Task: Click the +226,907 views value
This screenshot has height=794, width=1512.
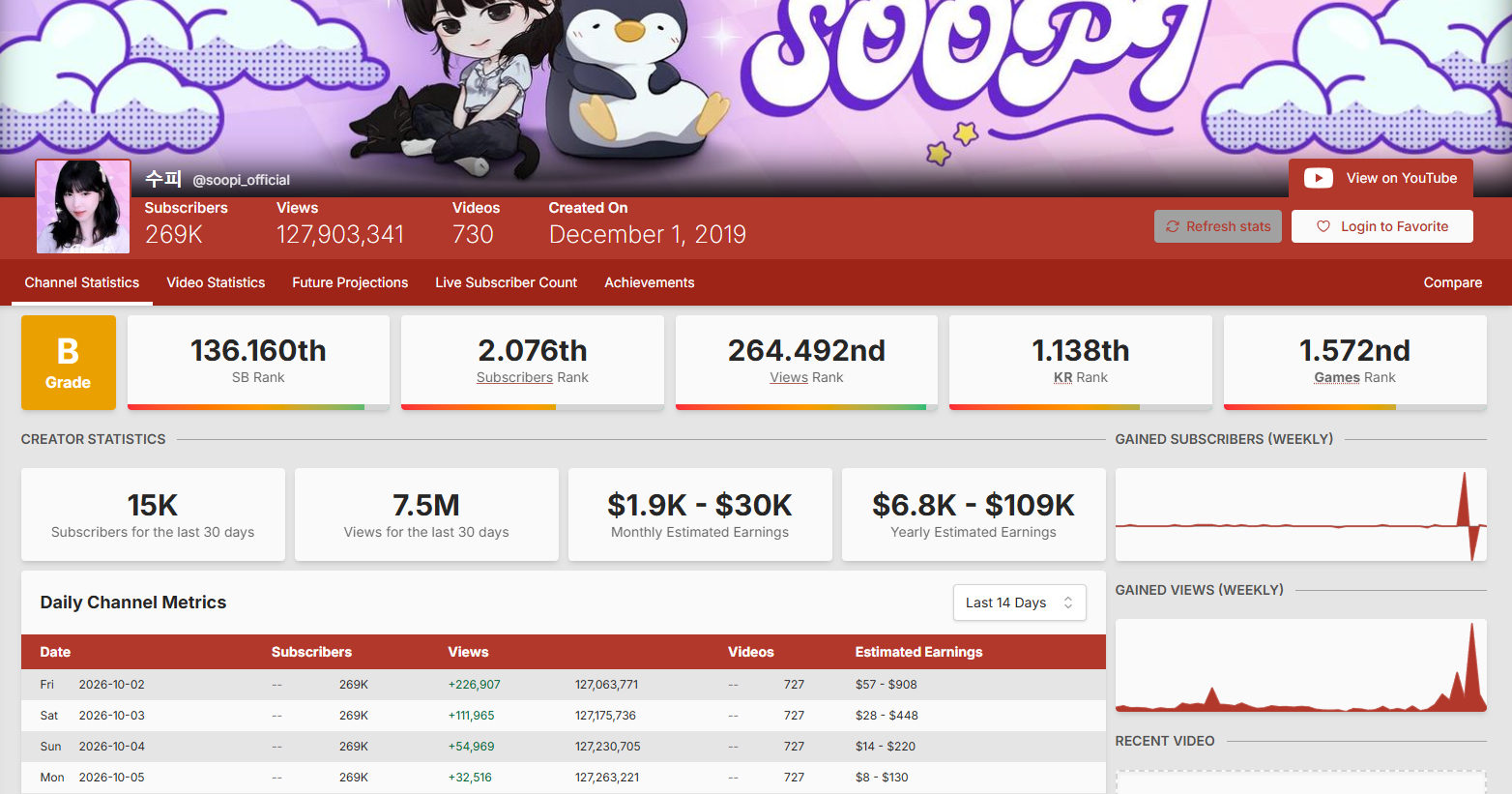Action: coord(474,685)
